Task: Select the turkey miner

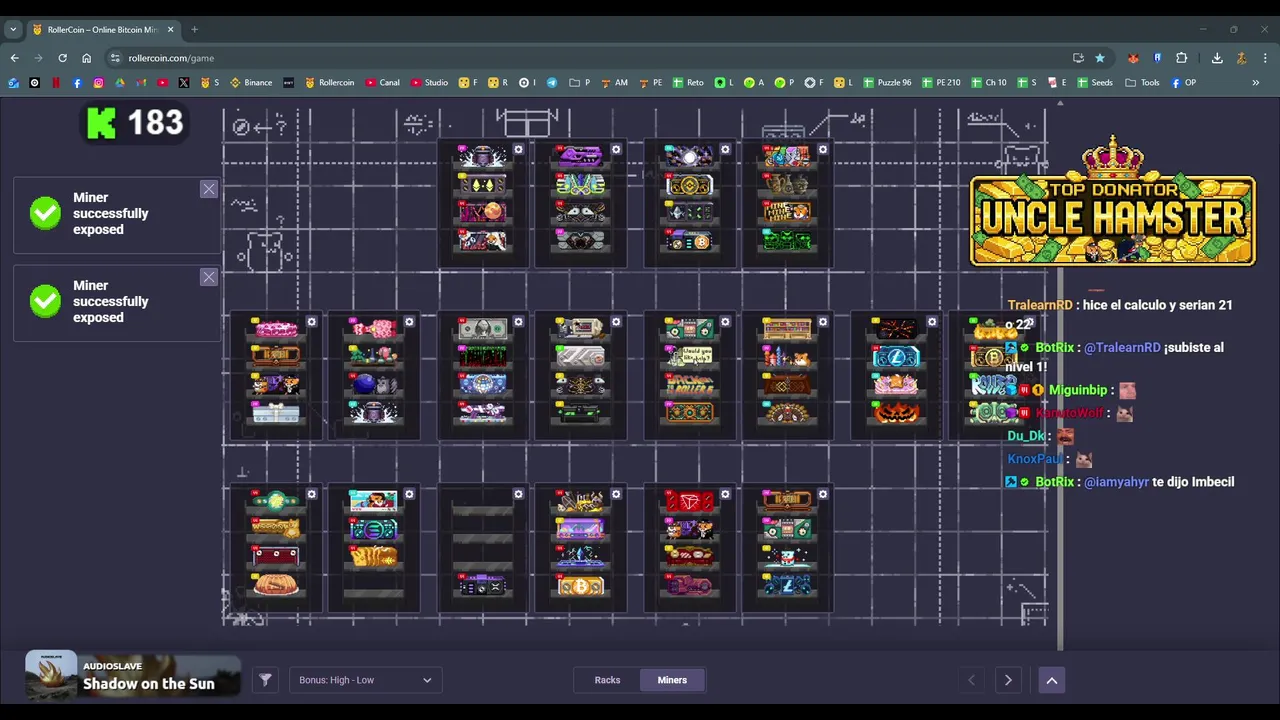Action: coord(787,412)
